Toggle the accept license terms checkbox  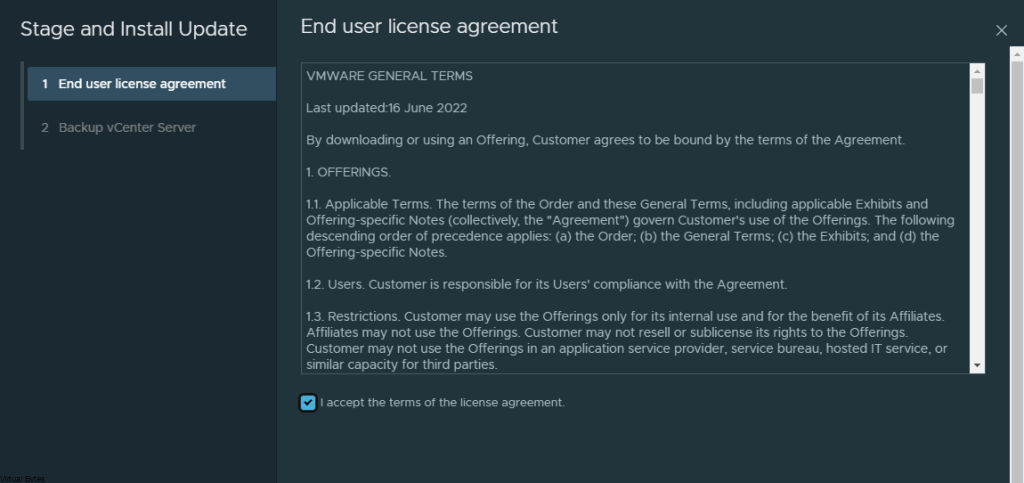(308, 403)
